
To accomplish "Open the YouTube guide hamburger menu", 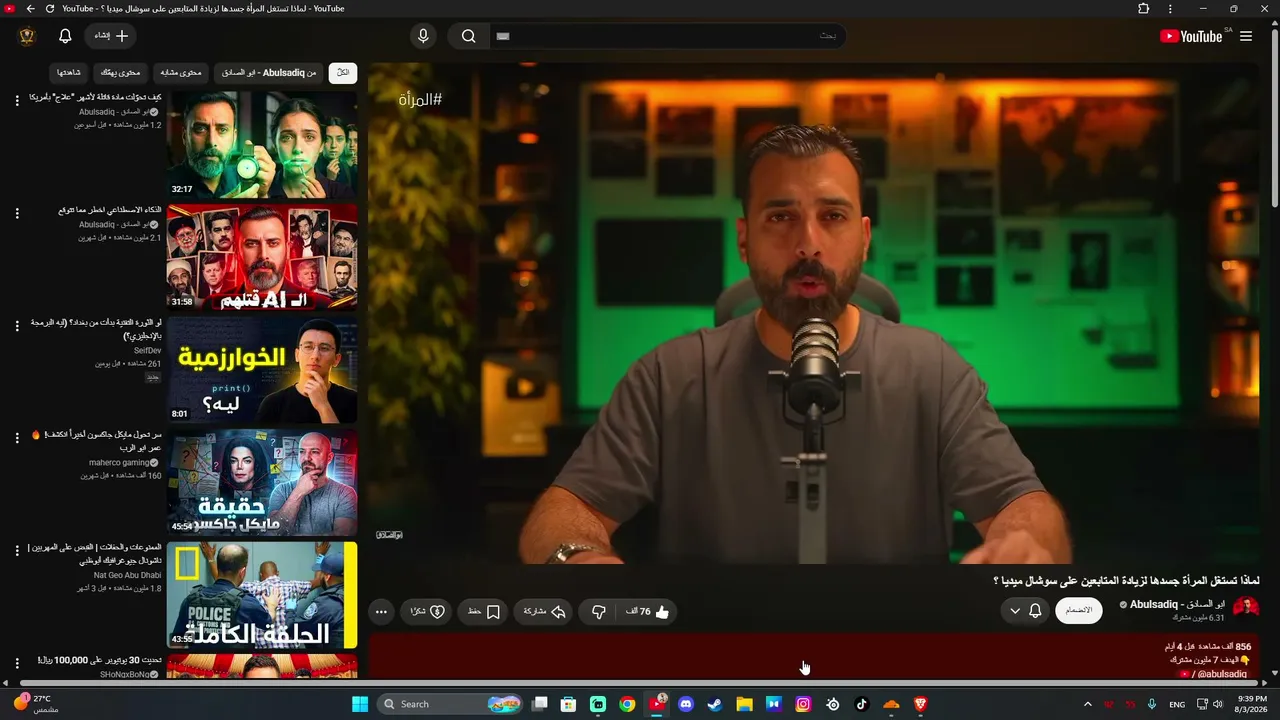I will point(1246,36).
